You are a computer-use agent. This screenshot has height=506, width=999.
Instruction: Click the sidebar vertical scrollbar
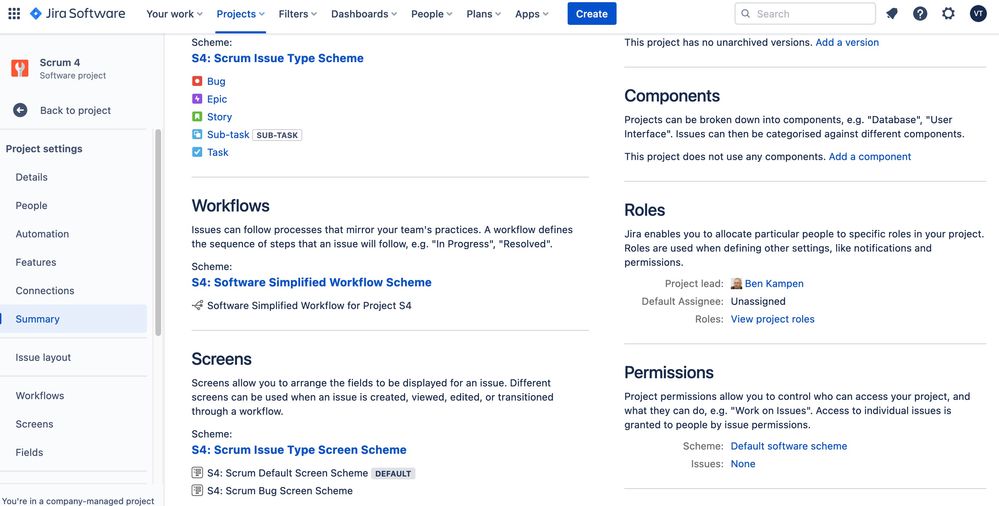158,232
